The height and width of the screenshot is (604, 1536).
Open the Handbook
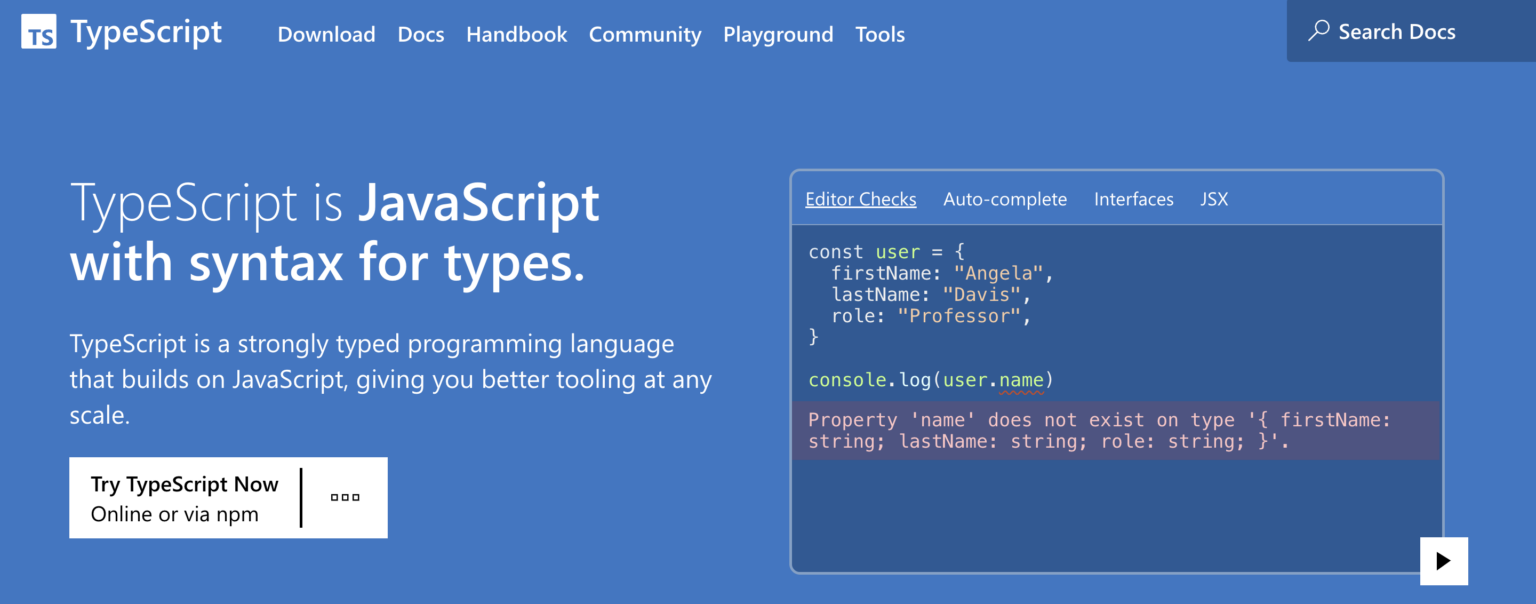pos(516,34)
